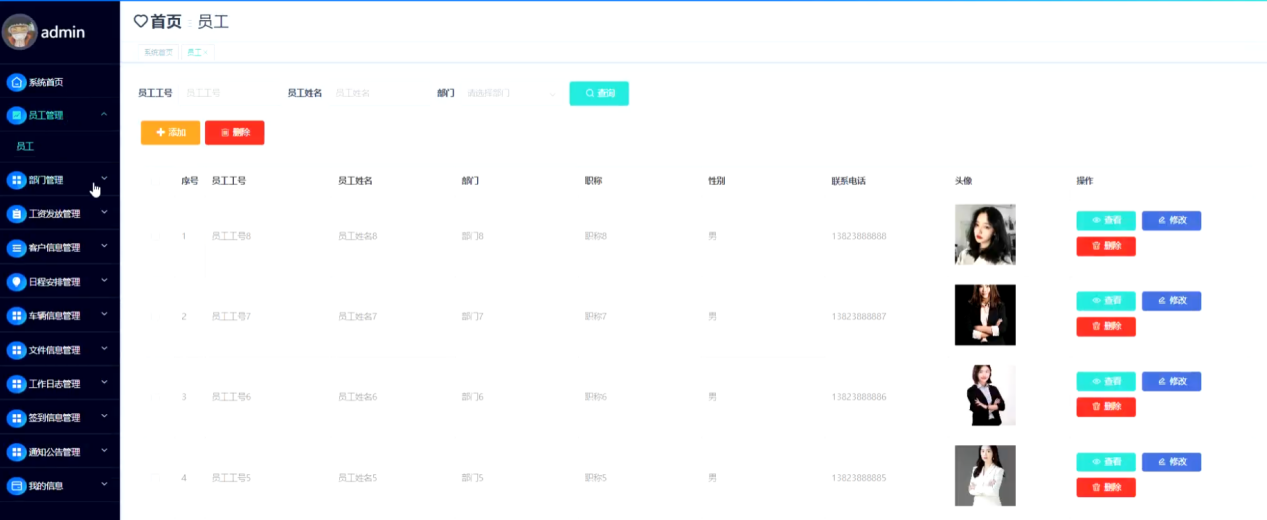Click 删除 for 员工工号5
This screenshot has width=1267, height=520.
click(x=1106, y=488)
